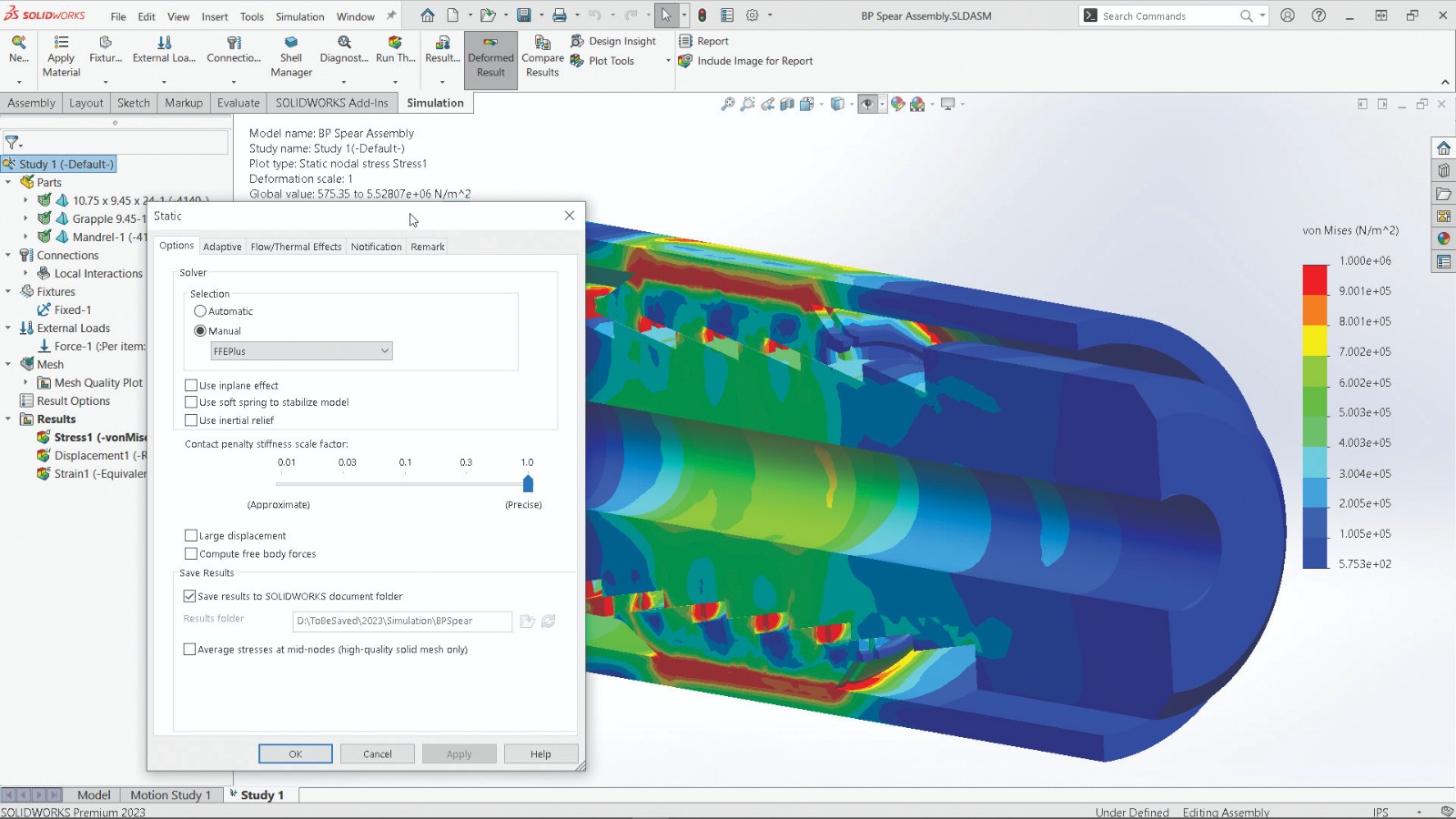This screenshot has height=819, width=1456.
Task: Open the Shell Manager tool
Action: coord(291,44)
